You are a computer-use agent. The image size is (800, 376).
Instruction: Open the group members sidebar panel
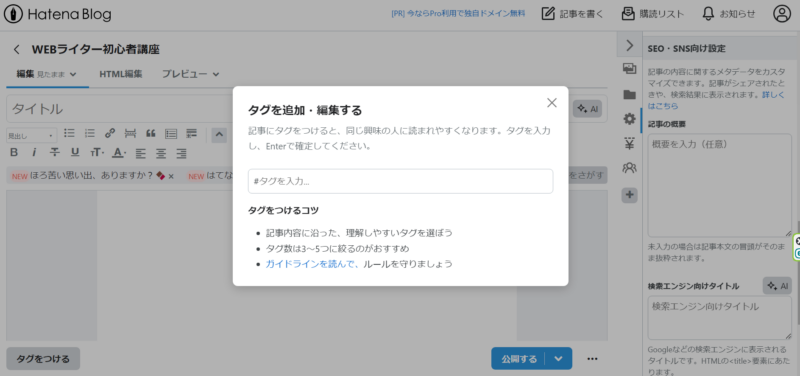[x=630, y=168]
